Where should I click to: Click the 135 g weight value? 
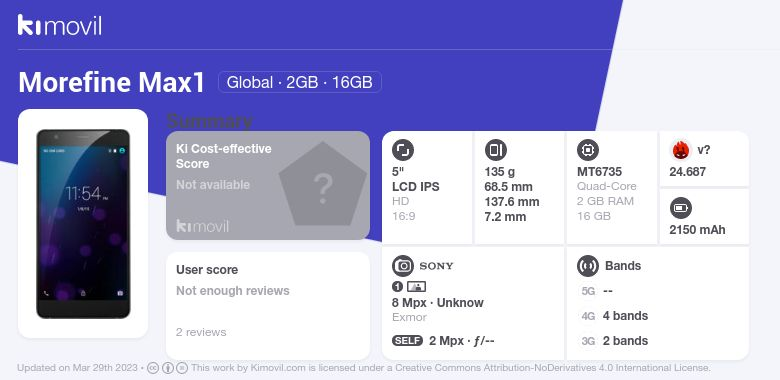click(x=500, y=172)
